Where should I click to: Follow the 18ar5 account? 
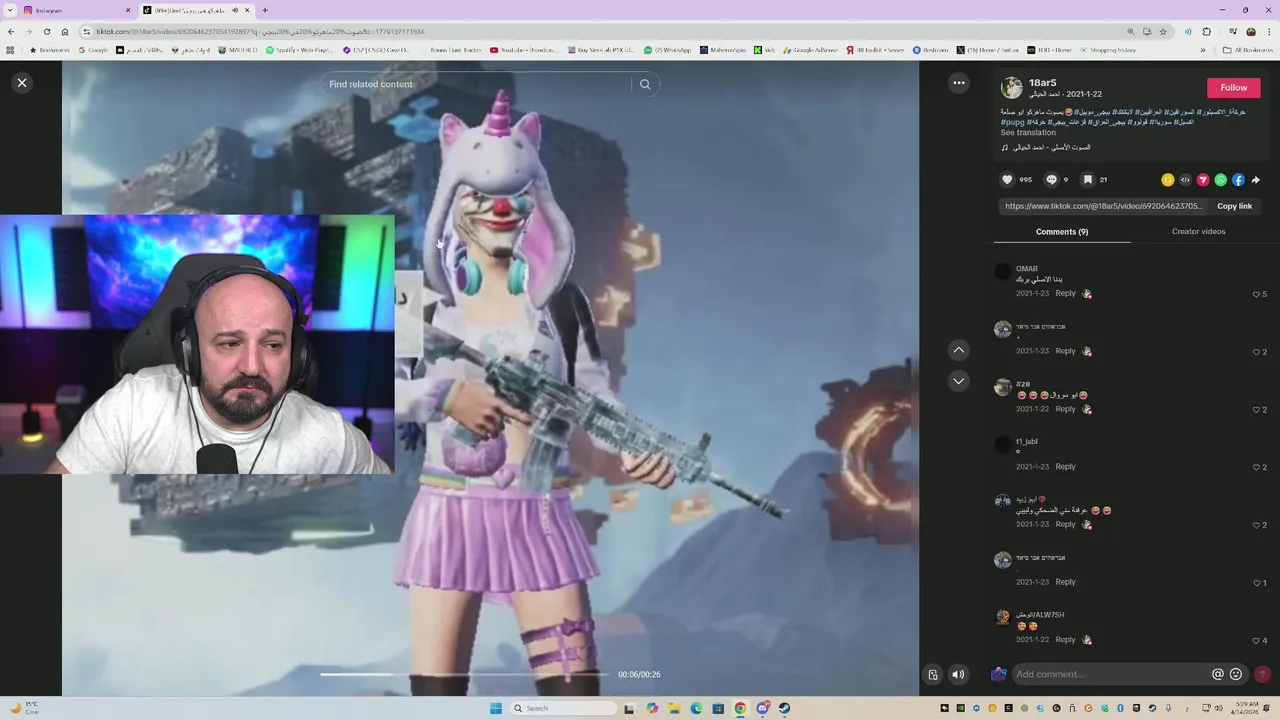coord(1233,88)
